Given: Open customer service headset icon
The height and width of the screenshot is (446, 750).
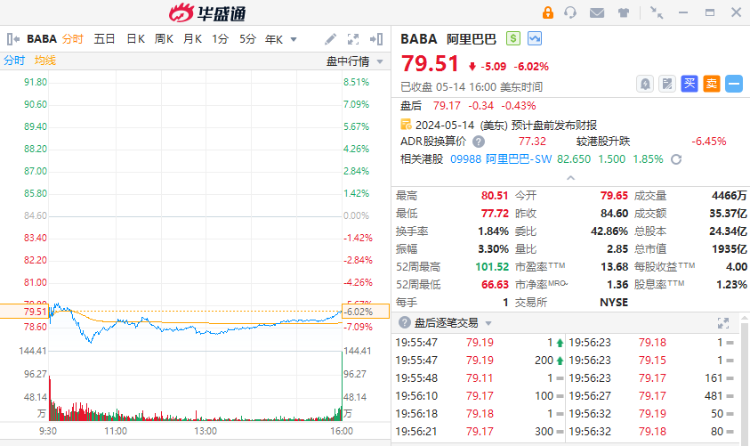Looking at the screenshot, I should [x=570, y=12].
